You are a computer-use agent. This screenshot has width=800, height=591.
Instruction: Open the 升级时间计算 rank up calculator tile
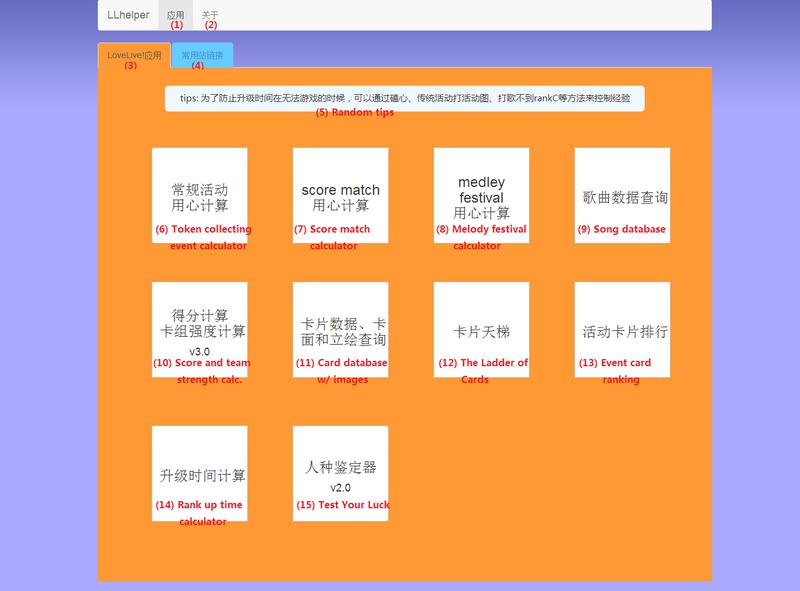(x=199, y=474)
